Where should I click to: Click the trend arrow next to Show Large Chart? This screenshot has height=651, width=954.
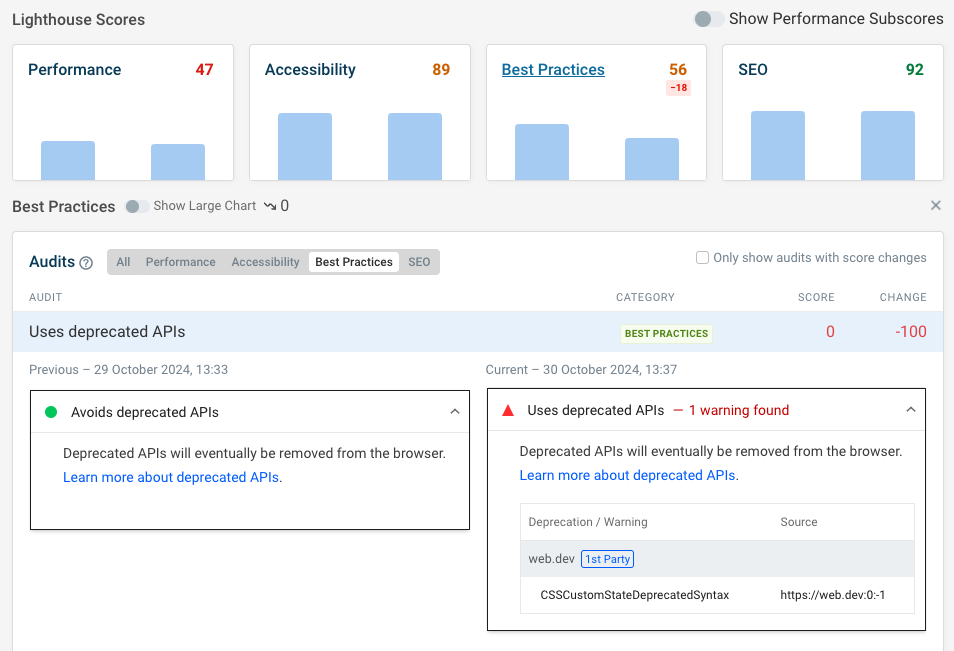coord(270,206)
